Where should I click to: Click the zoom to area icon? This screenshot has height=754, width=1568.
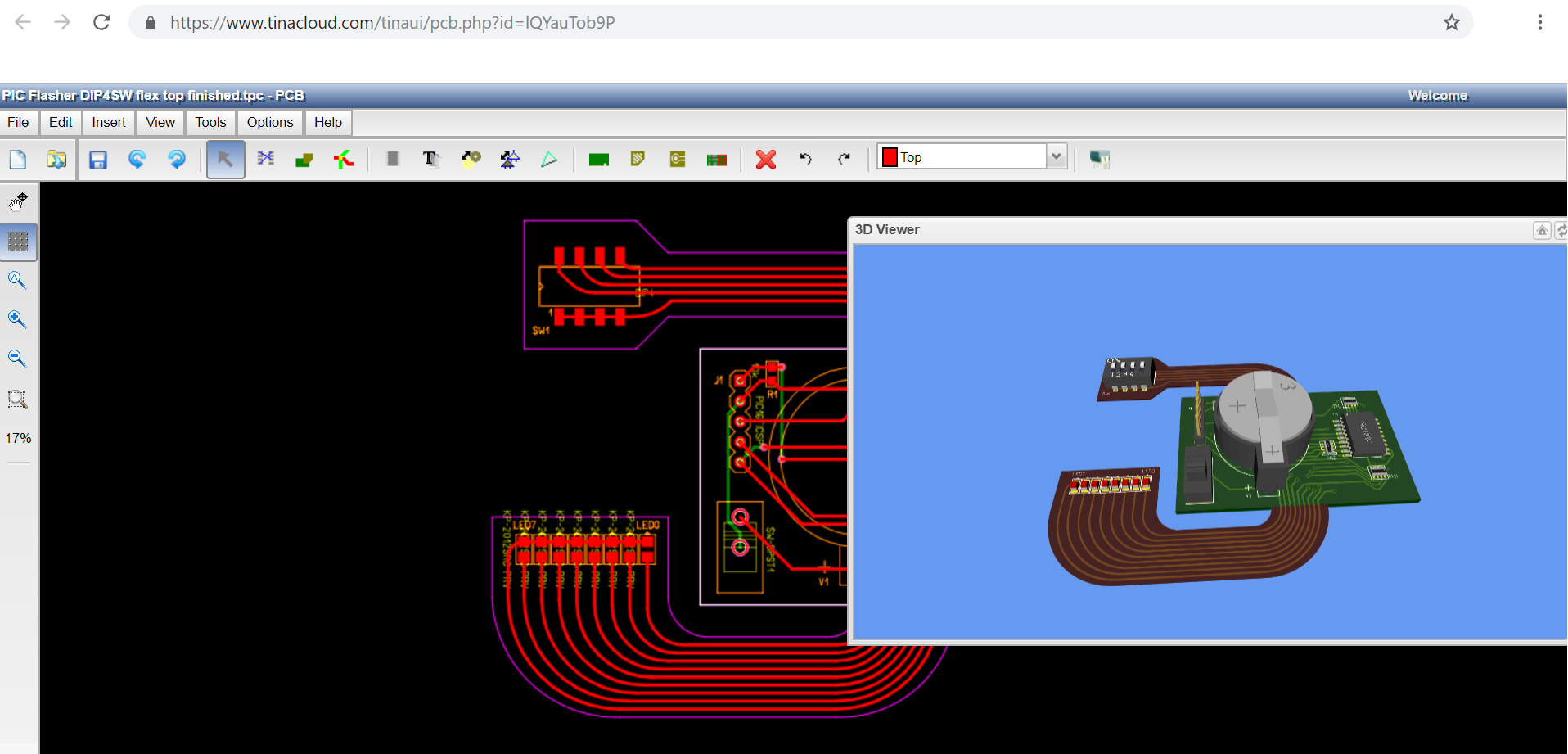pyautogui.click(x=17, y=399)
